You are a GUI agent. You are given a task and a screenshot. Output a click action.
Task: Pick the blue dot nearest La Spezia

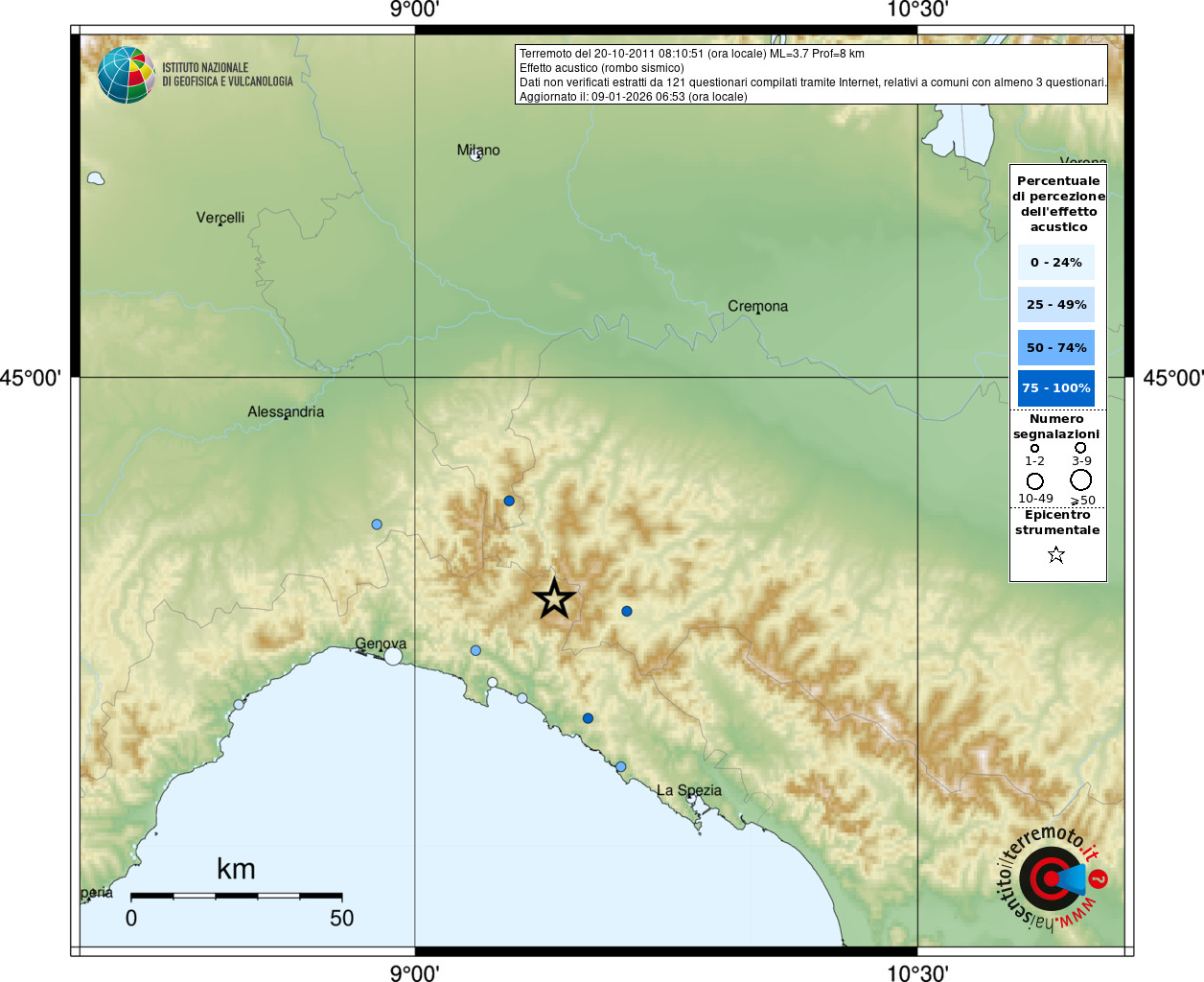pyautogui.click(x=620, y=766)
